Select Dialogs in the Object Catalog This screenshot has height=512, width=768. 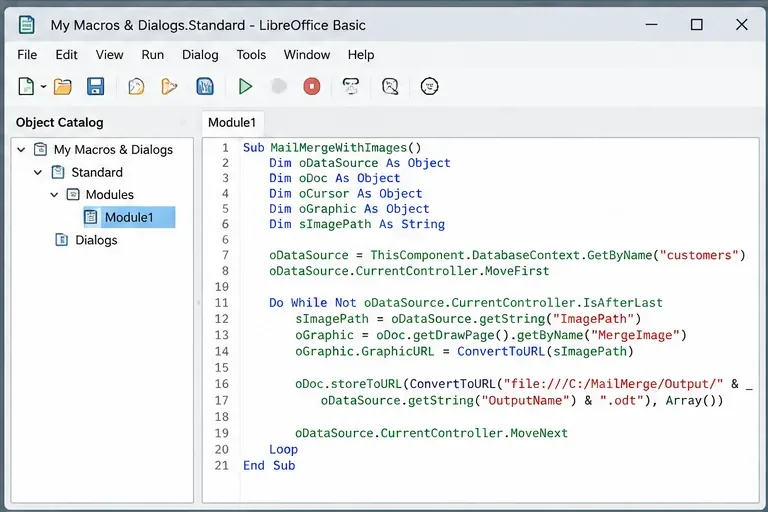point(96,240)
